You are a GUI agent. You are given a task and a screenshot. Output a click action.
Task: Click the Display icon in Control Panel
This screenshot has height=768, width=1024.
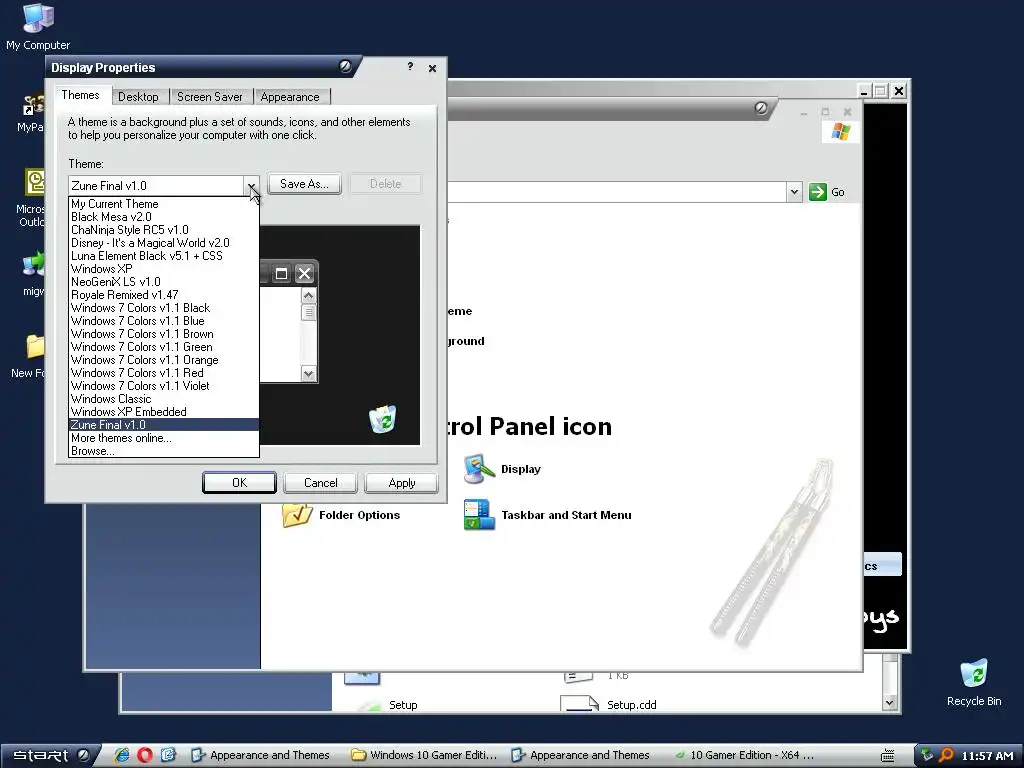click(479, 469)
